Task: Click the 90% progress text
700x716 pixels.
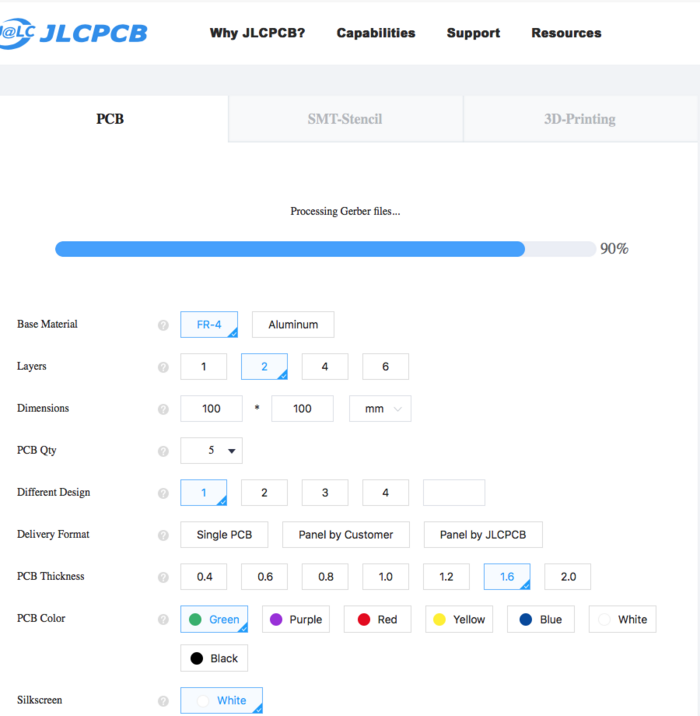Action: 614,248
